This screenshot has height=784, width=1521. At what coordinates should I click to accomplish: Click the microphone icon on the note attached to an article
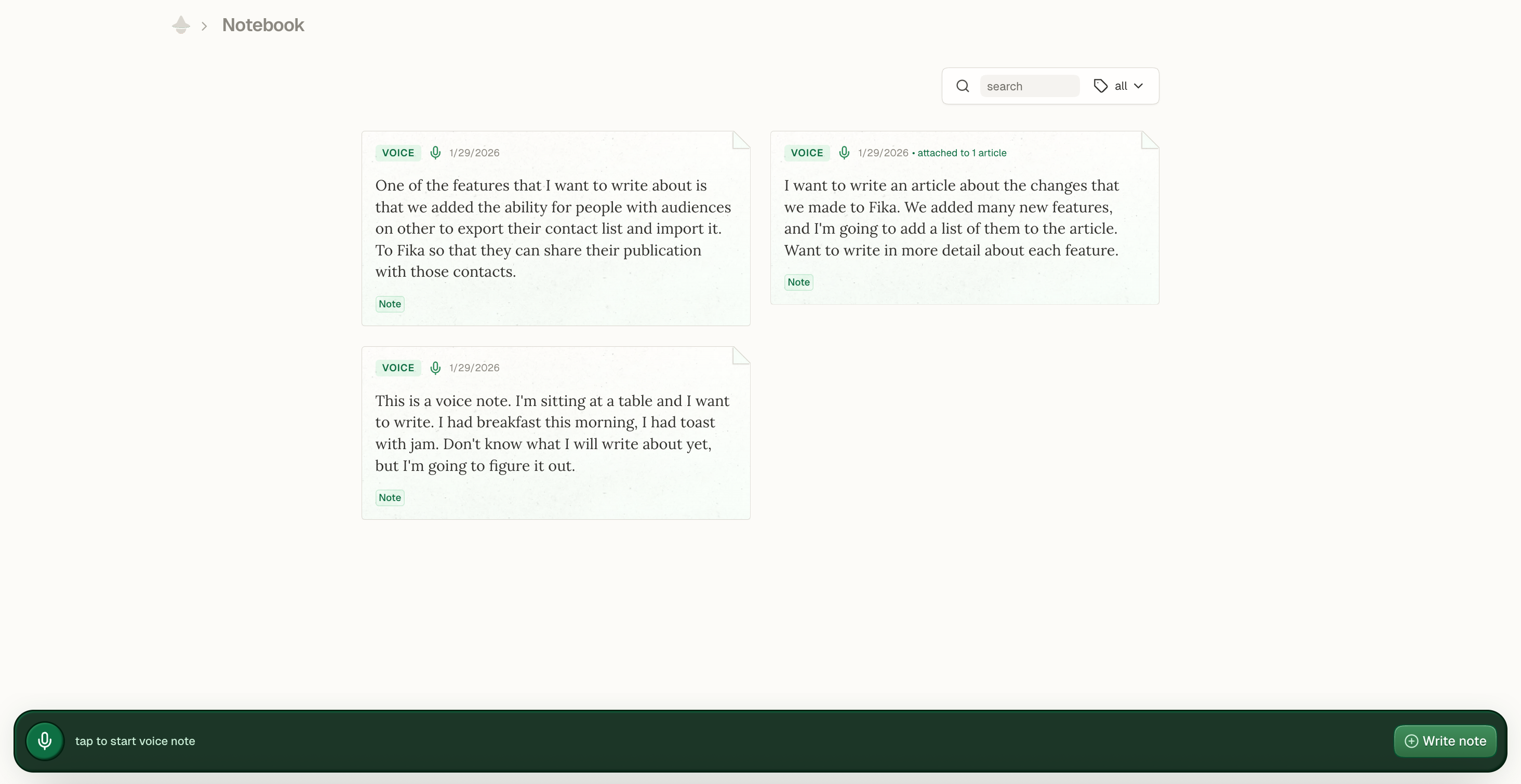[x=844, y=152]
